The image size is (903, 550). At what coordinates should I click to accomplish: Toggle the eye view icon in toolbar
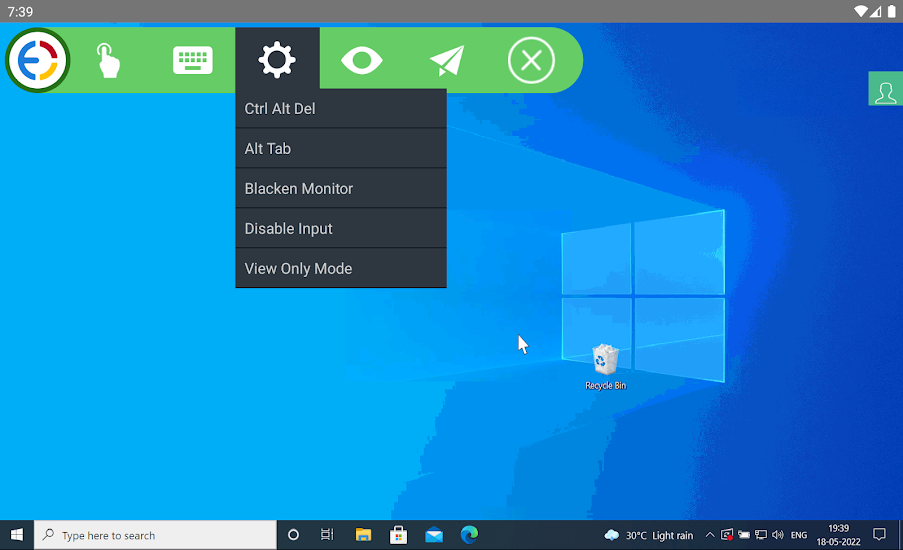362,60
